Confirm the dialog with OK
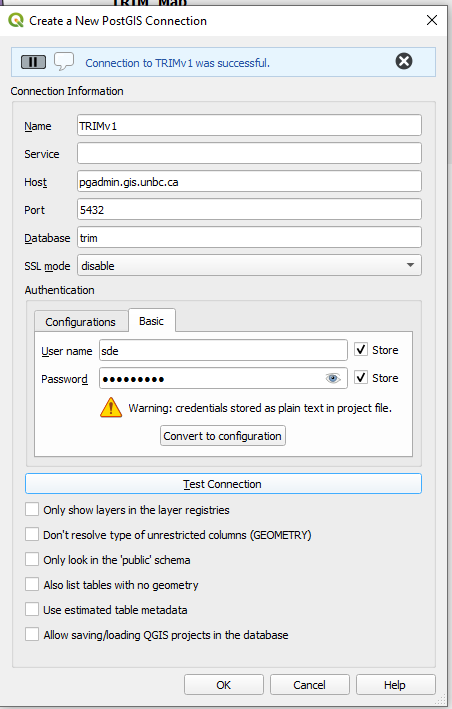Viewport: 452px width, 709px height. (x=224, y=685)
